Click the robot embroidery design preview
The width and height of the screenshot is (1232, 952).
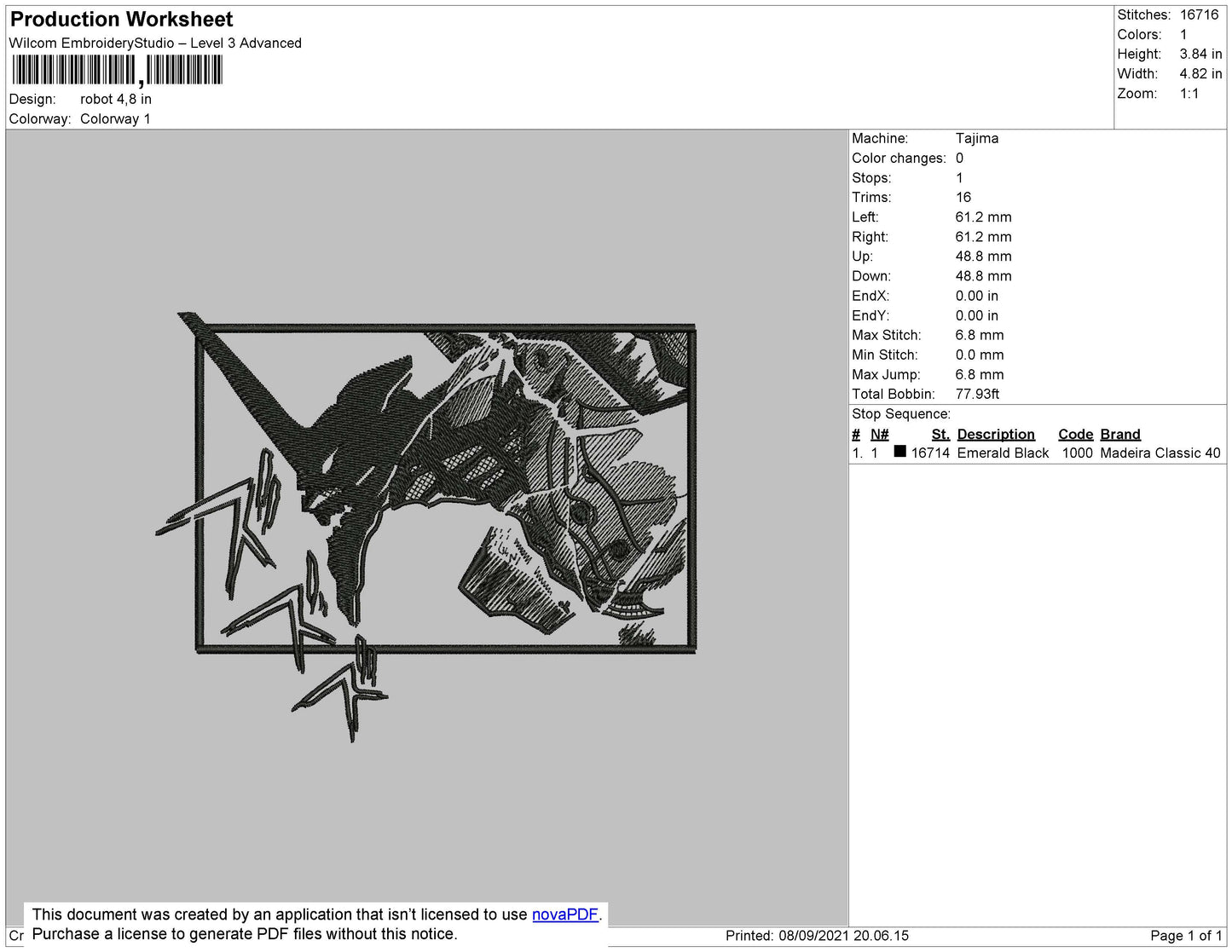coord(426,527)
